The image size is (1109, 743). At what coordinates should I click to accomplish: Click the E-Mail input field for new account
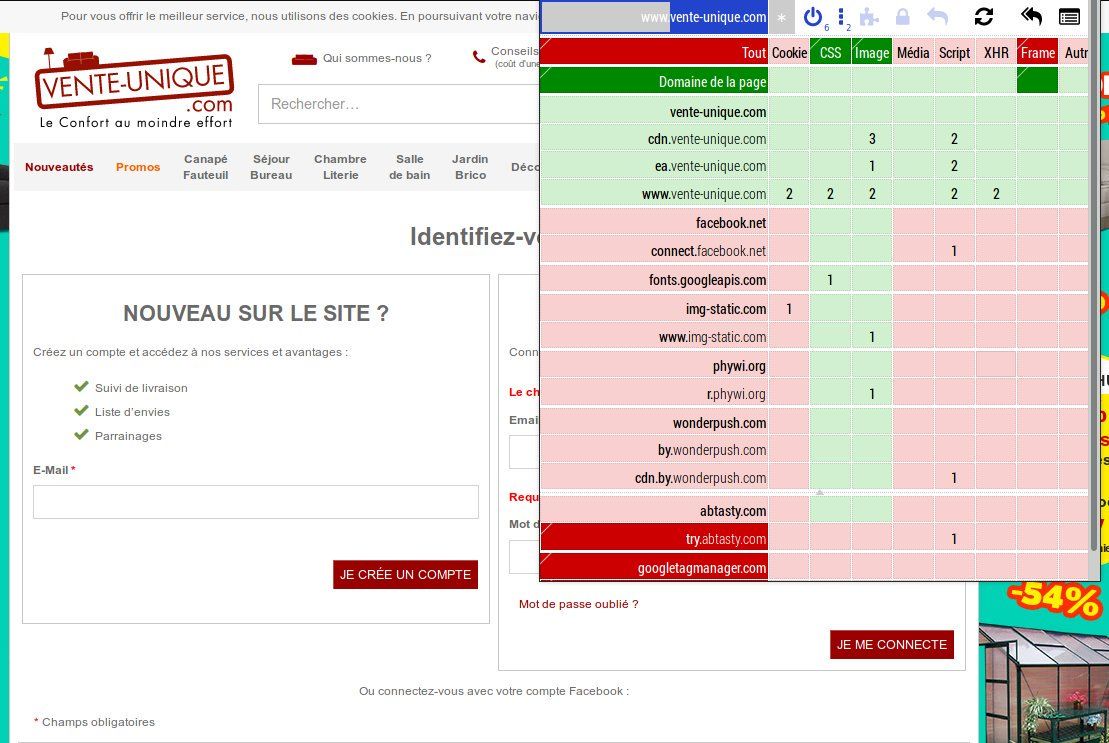click(x=255, y=502)
